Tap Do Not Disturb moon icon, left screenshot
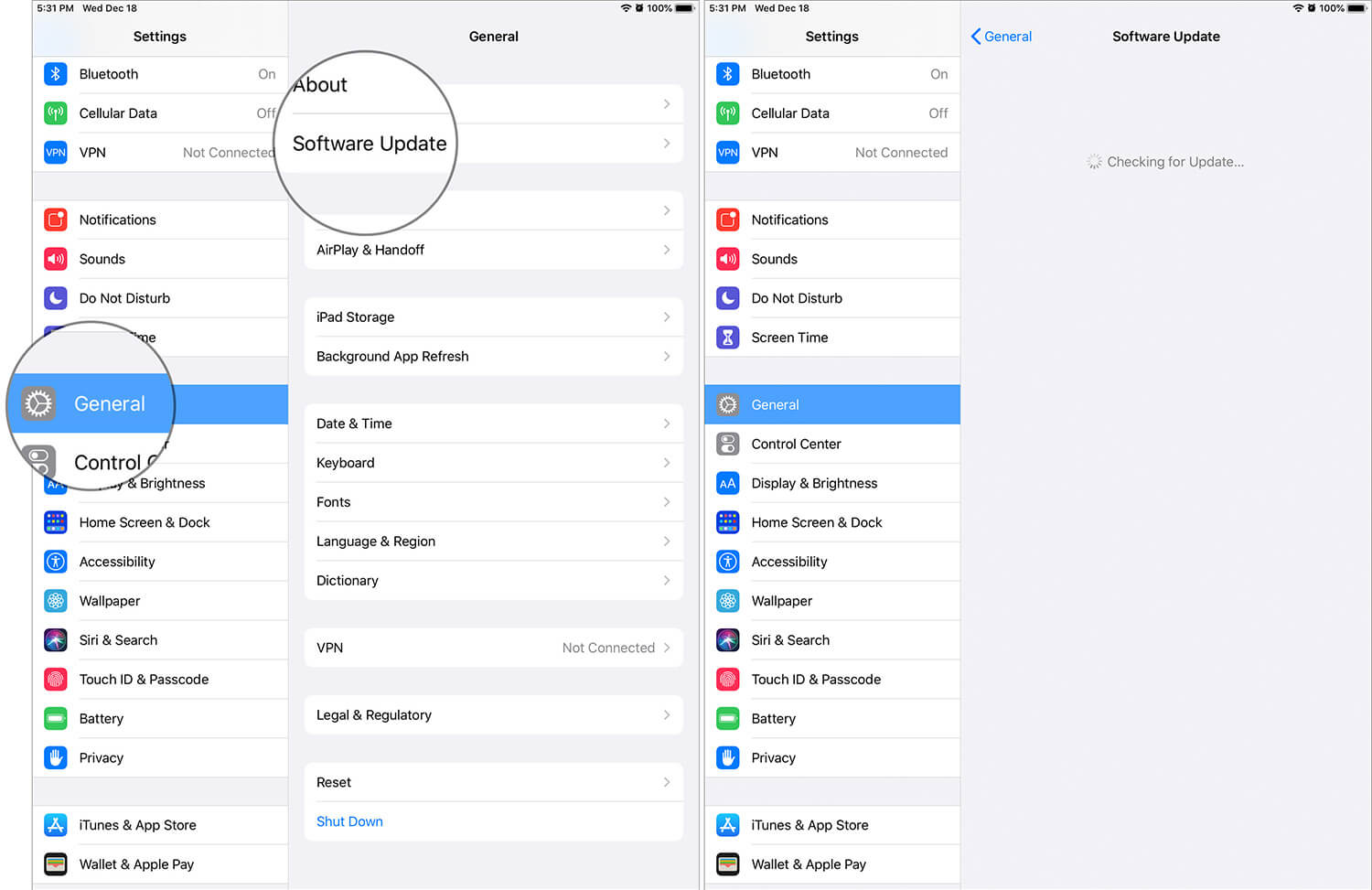 pyautogui.click(x=56, y=298)
